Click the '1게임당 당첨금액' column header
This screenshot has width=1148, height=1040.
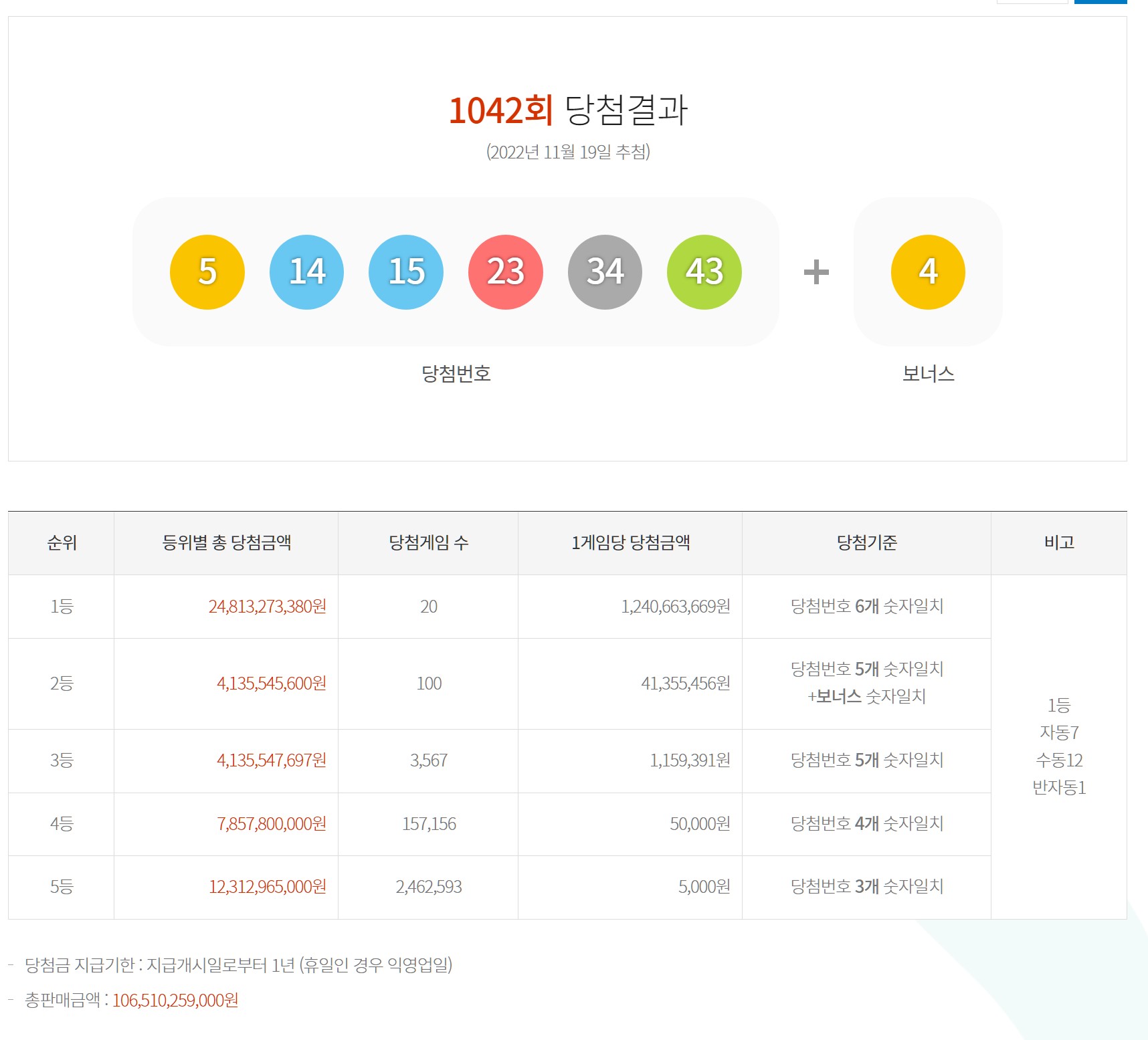coord(630,542)
